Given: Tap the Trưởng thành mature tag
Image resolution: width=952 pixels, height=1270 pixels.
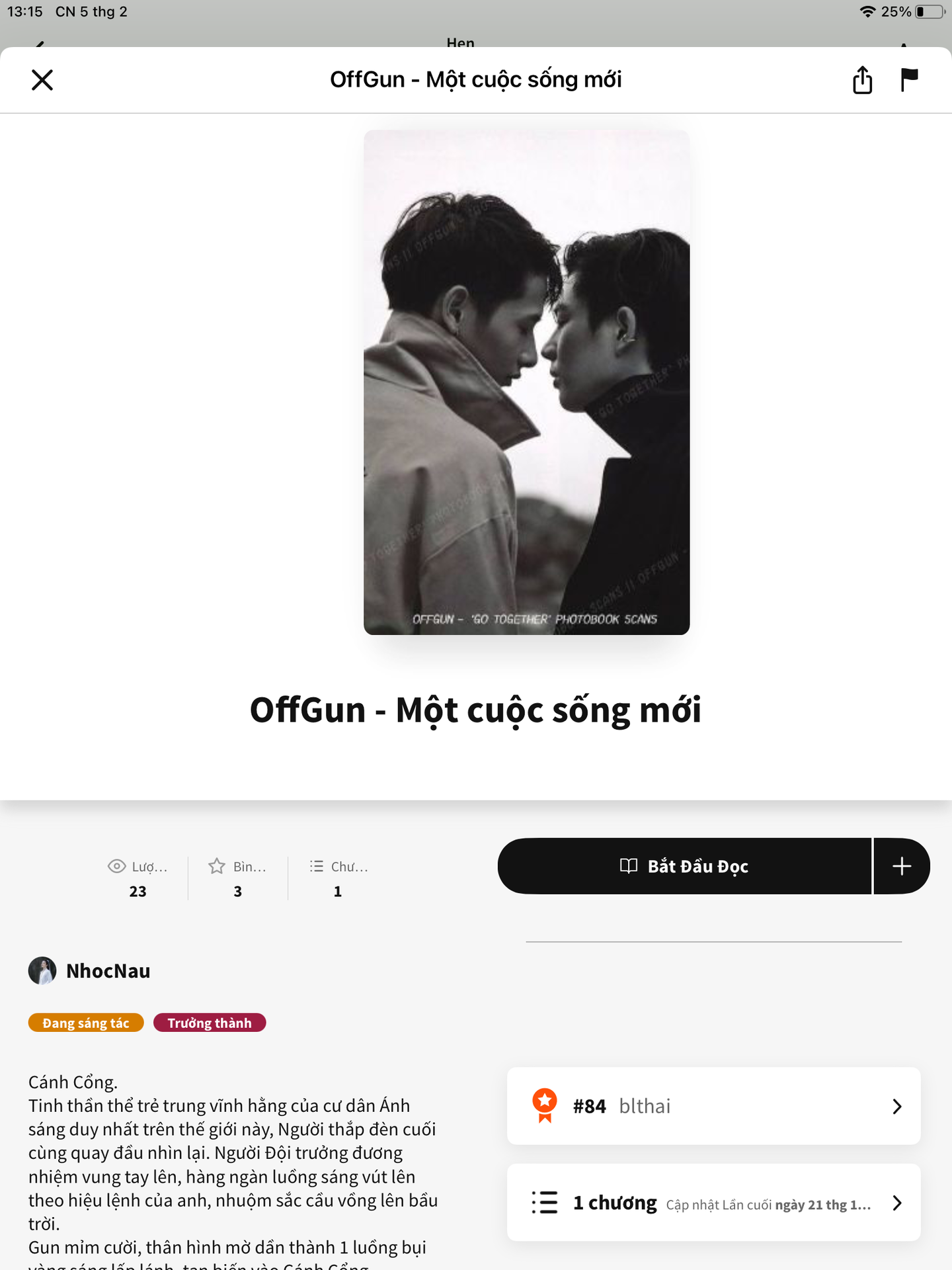Looking at the screenshot, I should tap(210, 1023).
